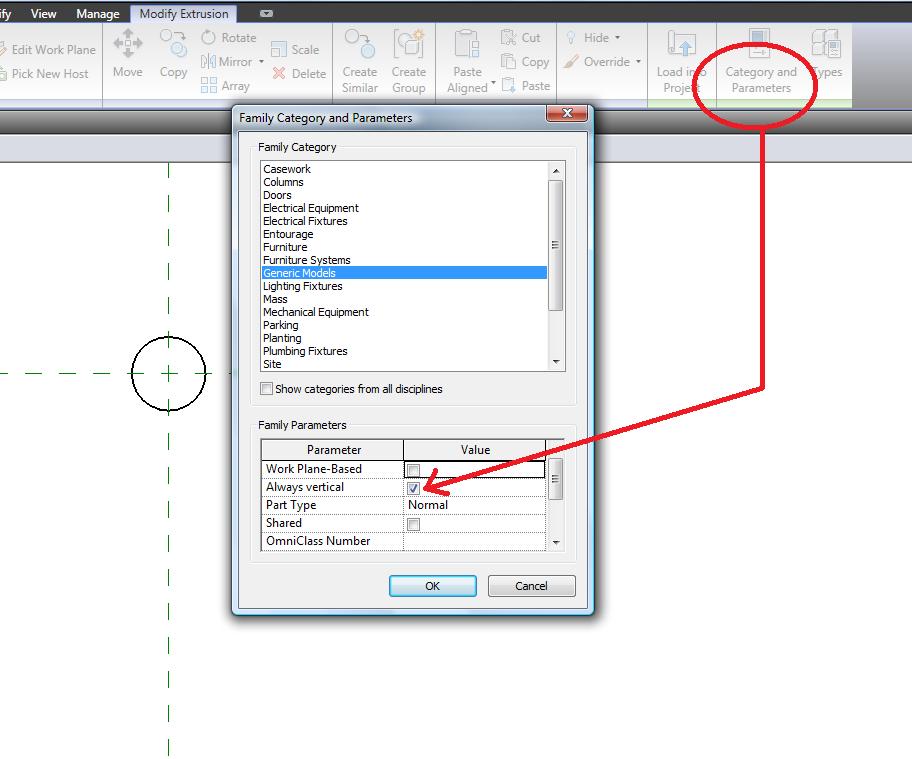The width and height of the screenshot is (912, 759).
Task: Select Parking category
Action: tap(404, 325)
